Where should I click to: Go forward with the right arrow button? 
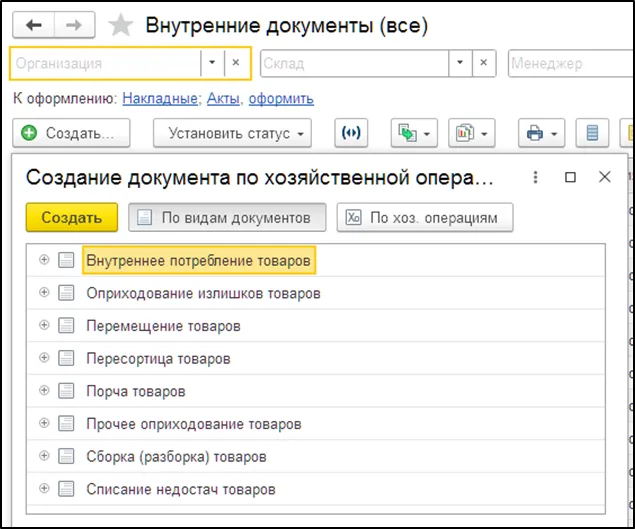[75, 25]
